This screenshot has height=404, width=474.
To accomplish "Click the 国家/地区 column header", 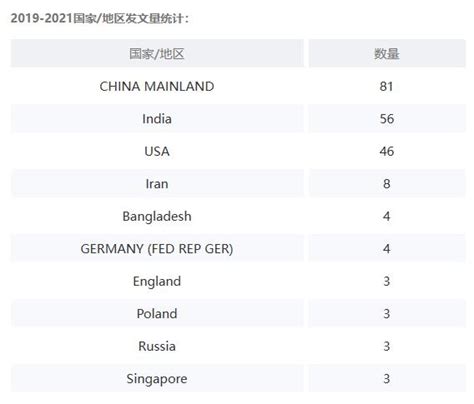I will 157,54.
